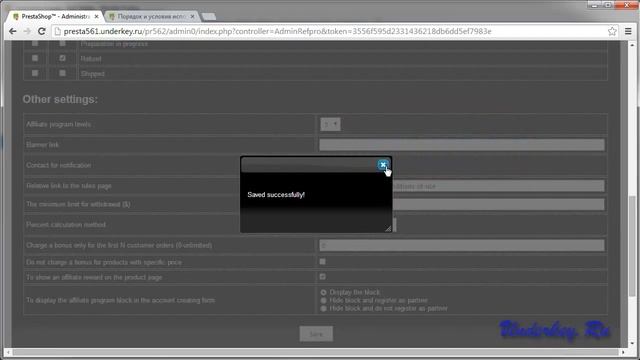Viewport: 640px width, 360px height.
Task: Toggle second checkbox in the Shipped row
Action: click(x=62, y=73)
